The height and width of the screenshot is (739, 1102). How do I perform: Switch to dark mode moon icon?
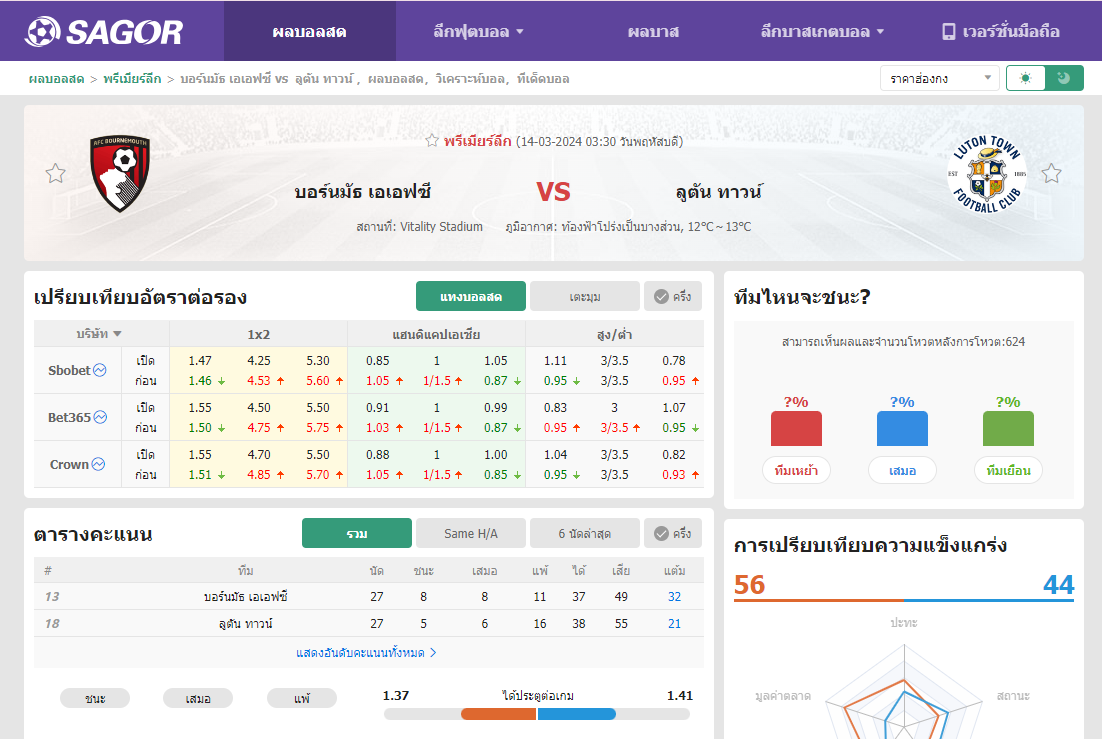point(1064,78)
